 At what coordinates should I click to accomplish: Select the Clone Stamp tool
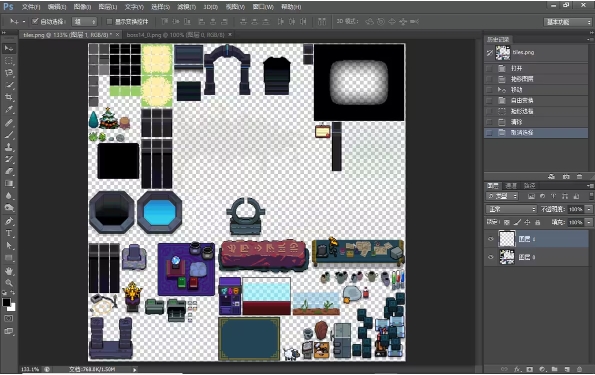(x=9, y=147)
